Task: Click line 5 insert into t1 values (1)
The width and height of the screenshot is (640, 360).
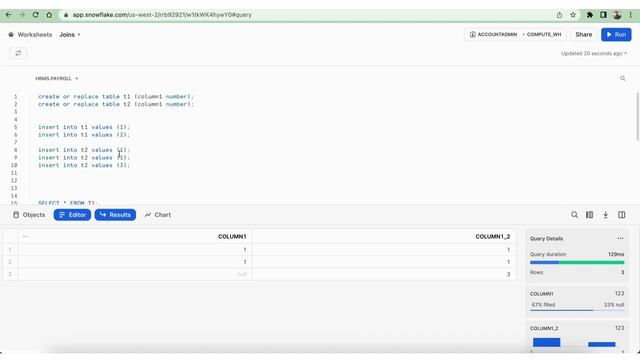Action: [84, 127]
